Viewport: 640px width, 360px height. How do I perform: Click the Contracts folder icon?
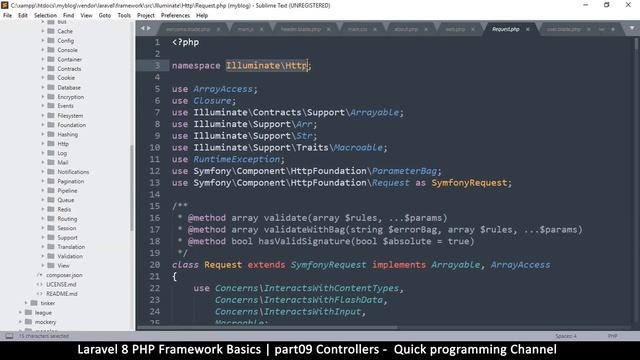point(51,69)
